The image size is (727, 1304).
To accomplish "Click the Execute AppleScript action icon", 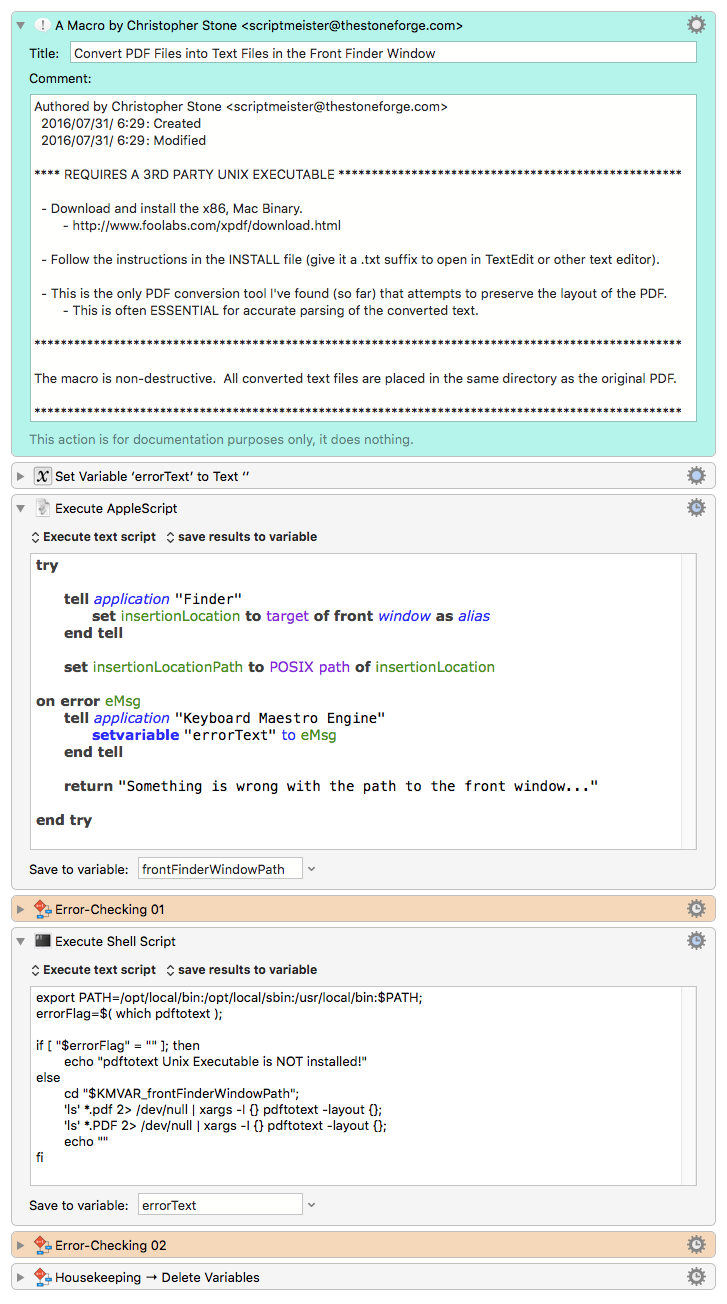I will click(42, 508).
